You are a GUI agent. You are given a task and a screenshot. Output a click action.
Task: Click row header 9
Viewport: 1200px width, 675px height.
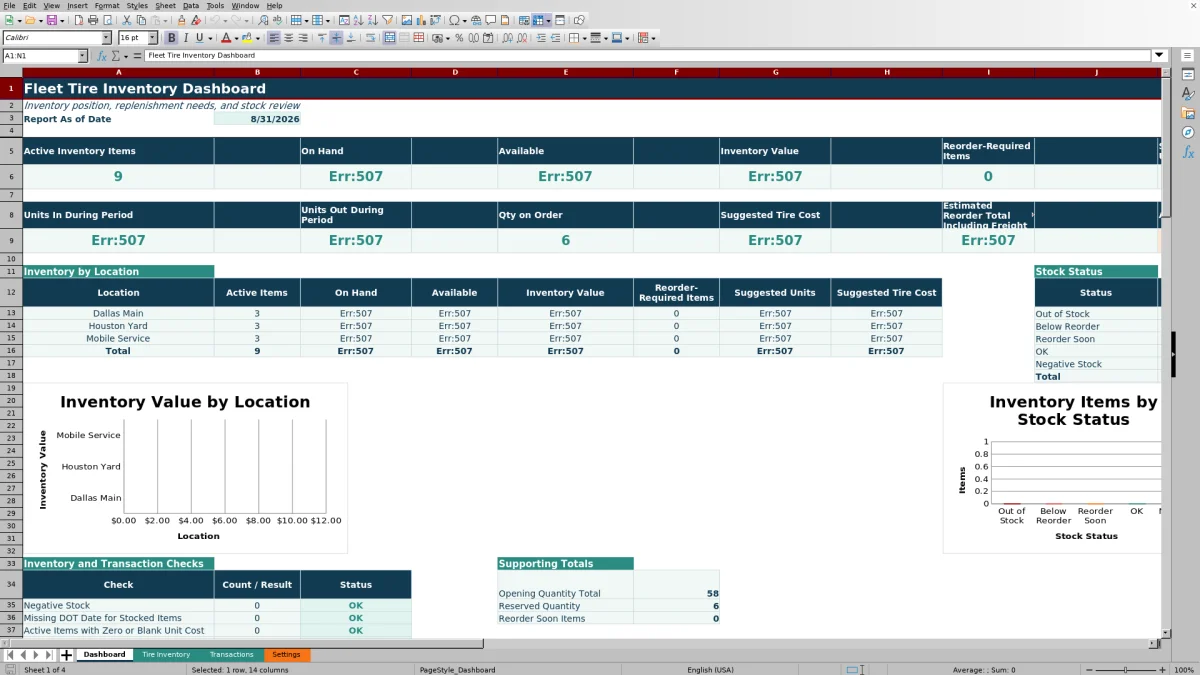pyautogui.click(x=11, y=241)
